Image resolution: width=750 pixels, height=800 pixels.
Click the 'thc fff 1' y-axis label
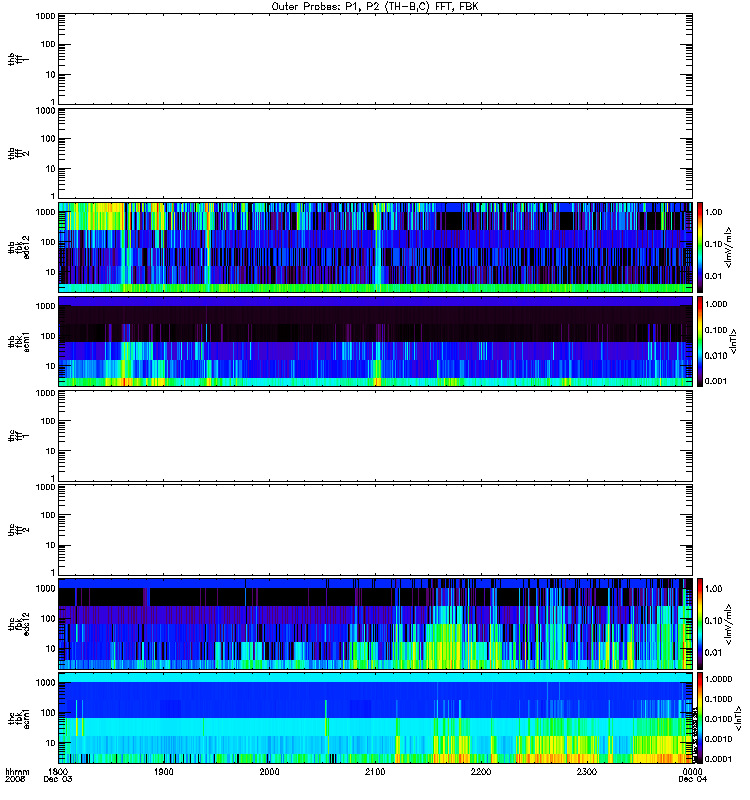click(x=18, y=436)
